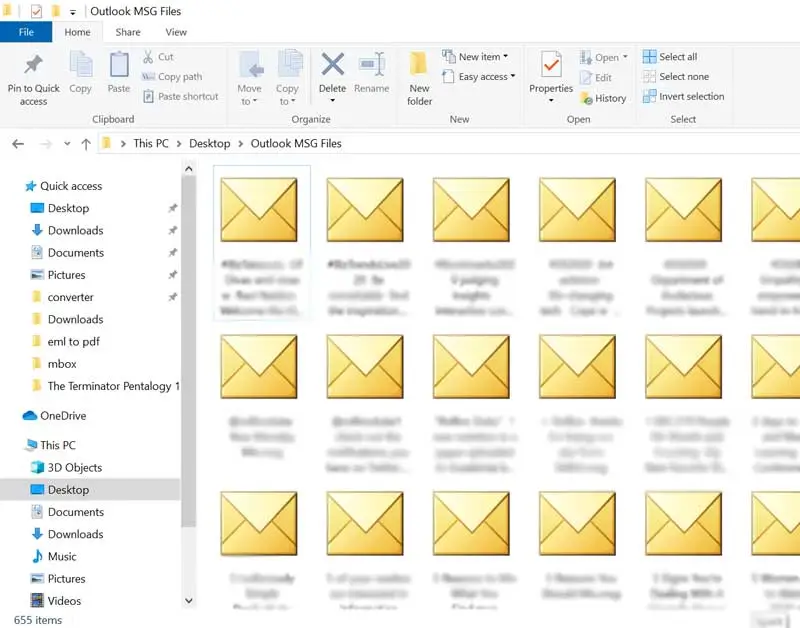Switch to the View ribbon tab

pyautogui.click(x=176, y=32)
